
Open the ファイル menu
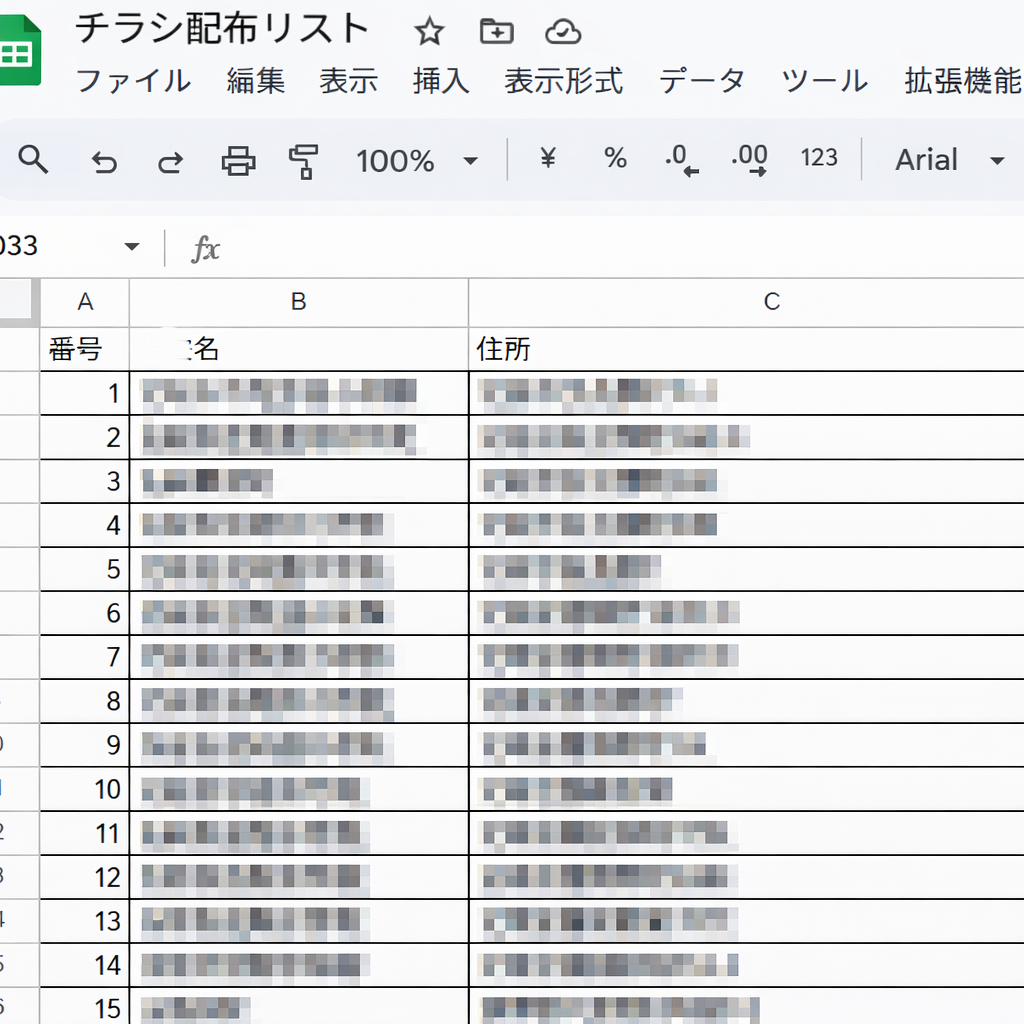133,80
